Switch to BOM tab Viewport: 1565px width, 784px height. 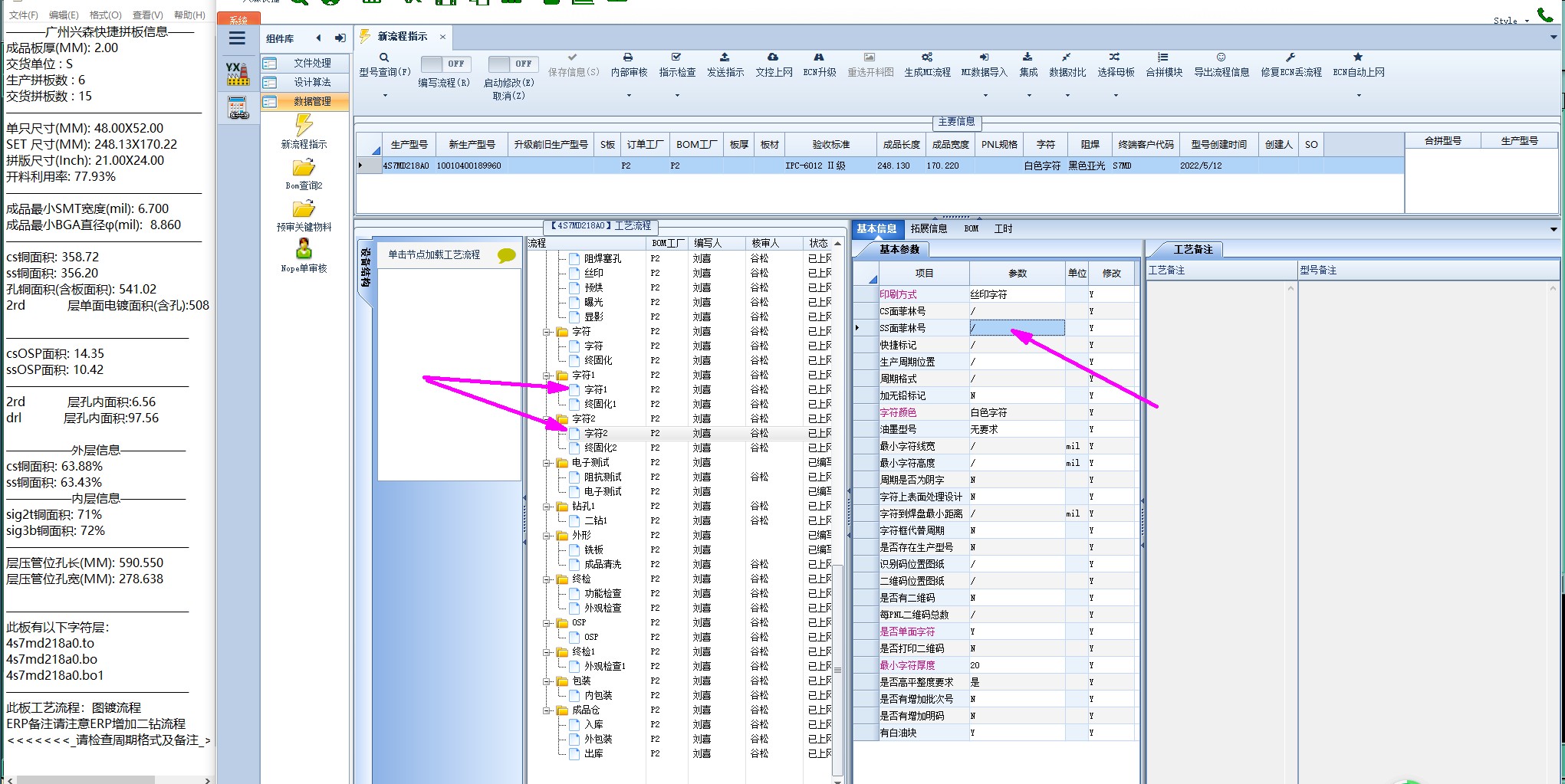tap(971, 228)
